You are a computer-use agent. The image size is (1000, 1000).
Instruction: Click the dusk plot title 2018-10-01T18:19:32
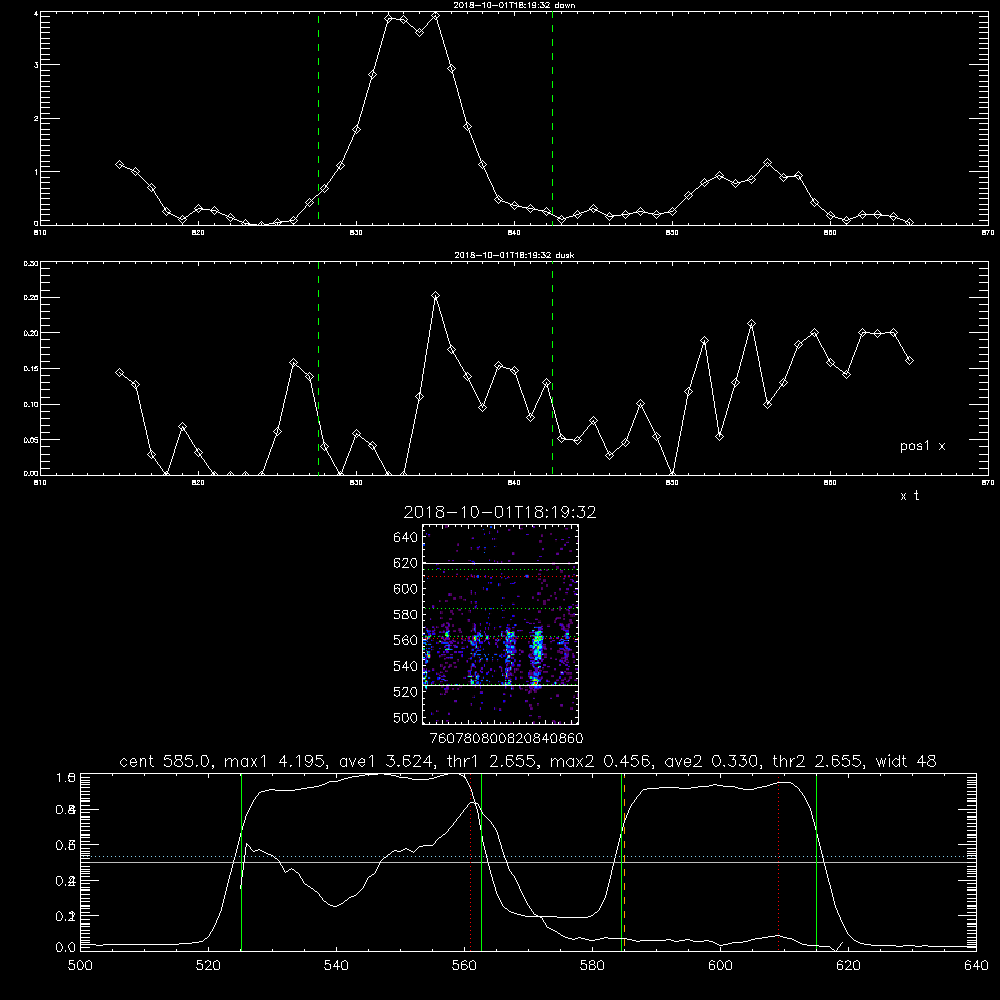[x=514, y=255]
